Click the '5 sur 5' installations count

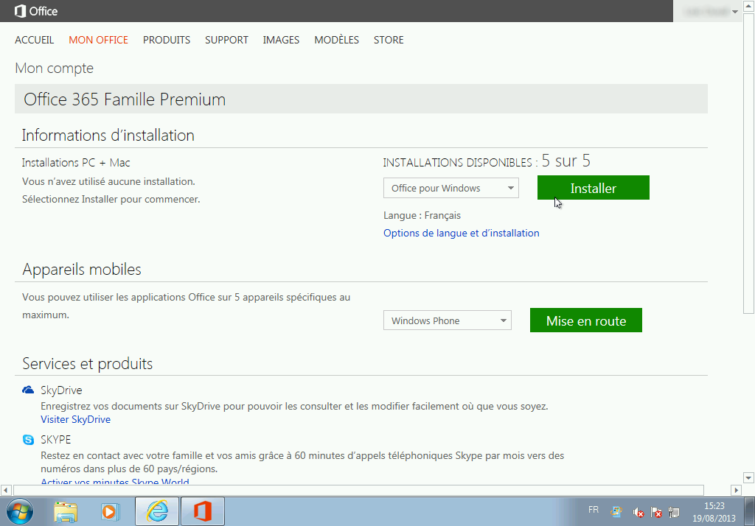tap(566, 161)
